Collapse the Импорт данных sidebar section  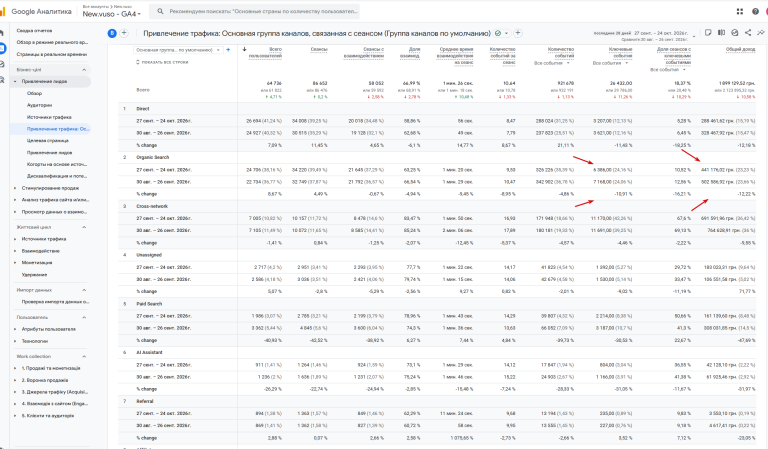pyautogui.click(x=84, y=290)
